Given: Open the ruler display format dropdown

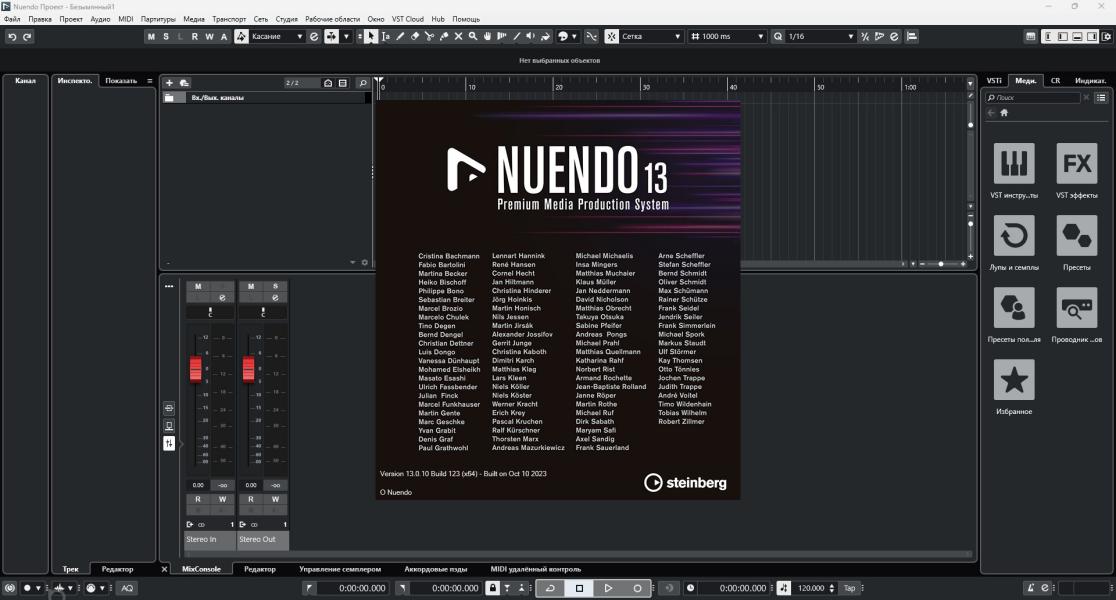Looking at the screenshot, I should pos(969,83).
